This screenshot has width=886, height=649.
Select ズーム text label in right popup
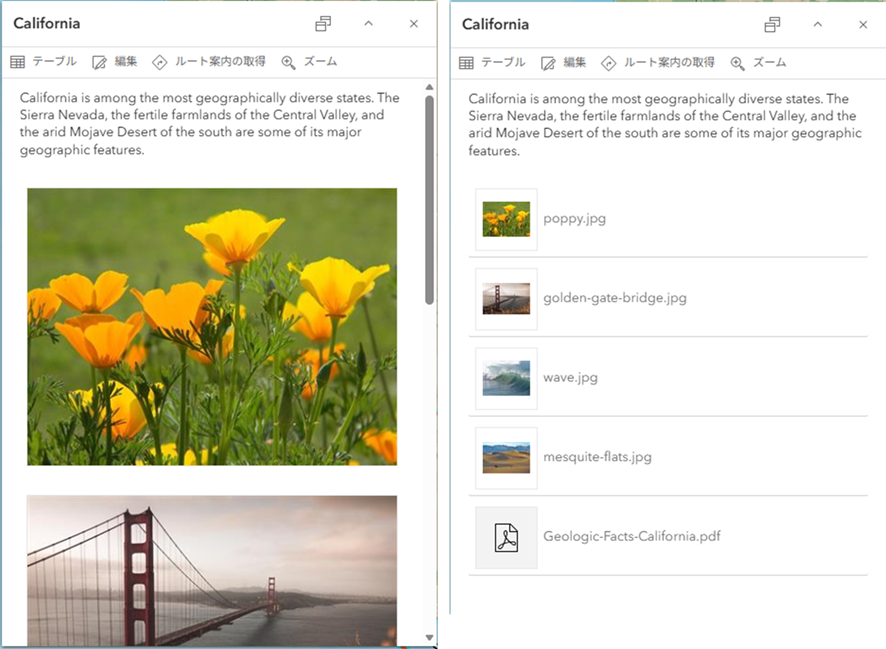[769, 63]
